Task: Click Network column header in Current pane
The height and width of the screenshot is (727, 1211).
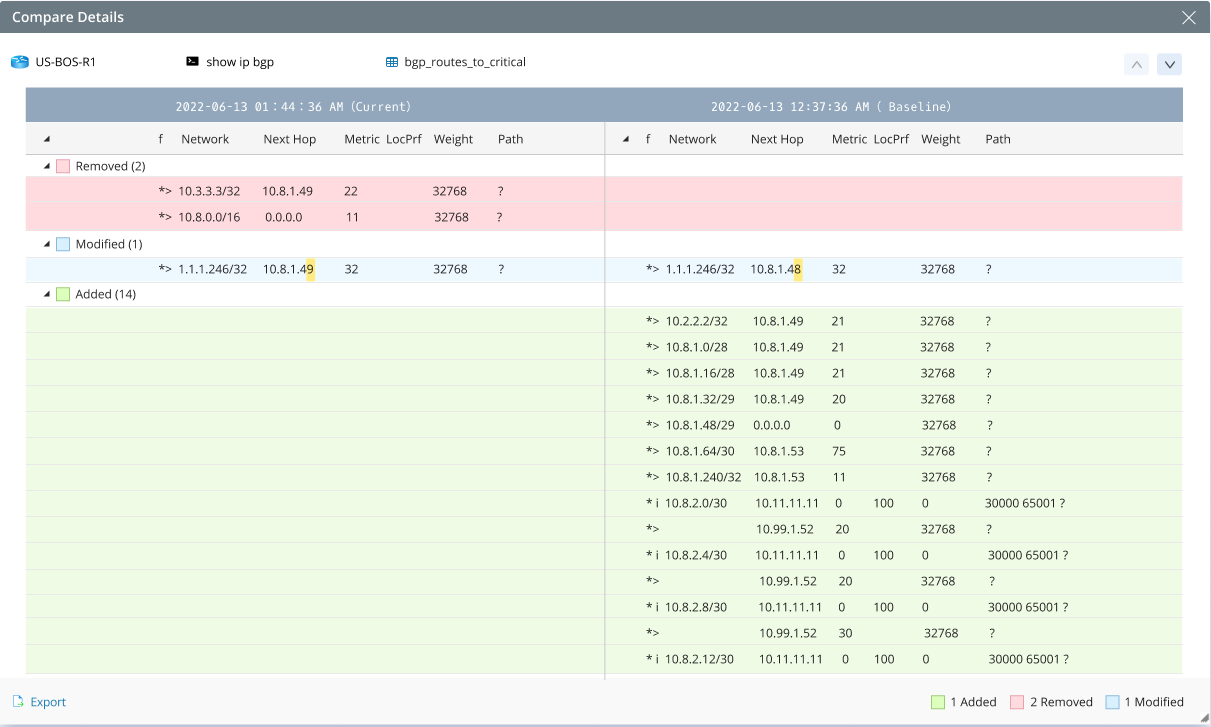Action: point(205,139)
